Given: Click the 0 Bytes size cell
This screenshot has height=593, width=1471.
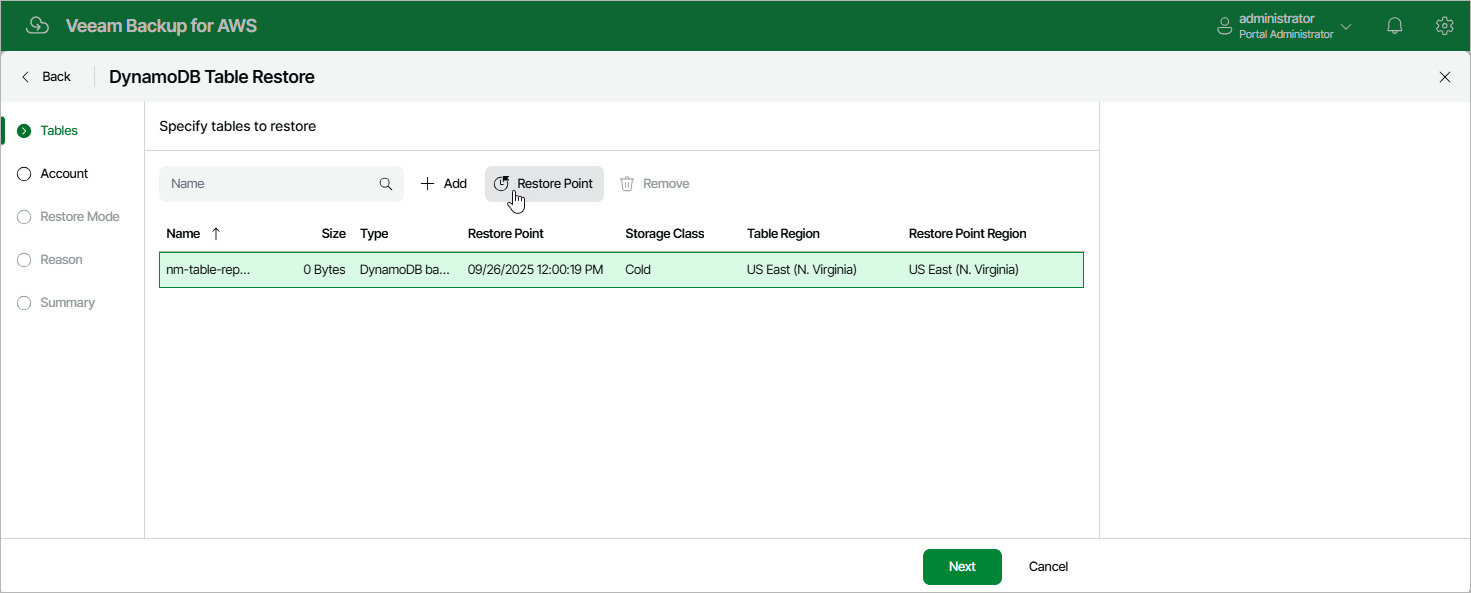Looking at the screenshot, I should coord(324,270).
